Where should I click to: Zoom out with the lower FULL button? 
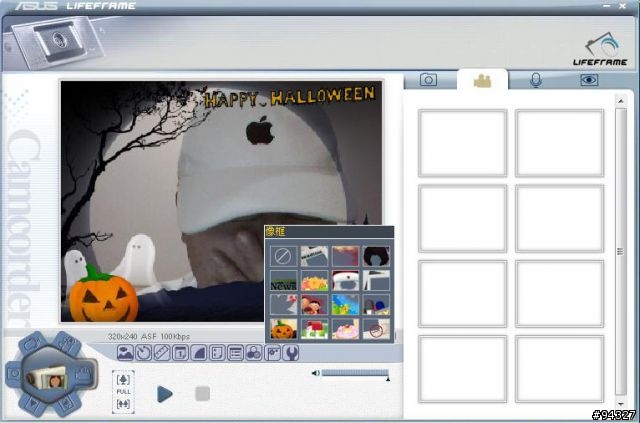[x=123, y=404]
